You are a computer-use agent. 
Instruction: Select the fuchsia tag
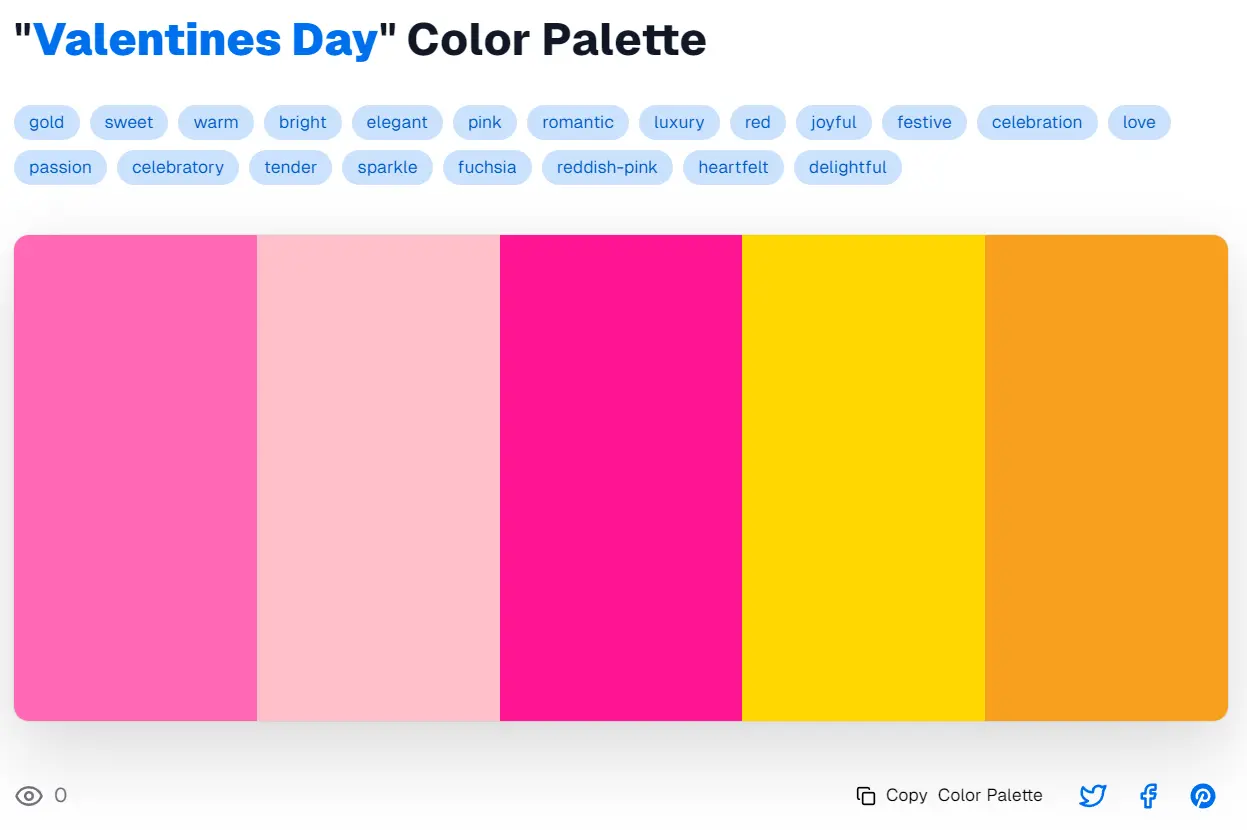[x=487, y=167]
